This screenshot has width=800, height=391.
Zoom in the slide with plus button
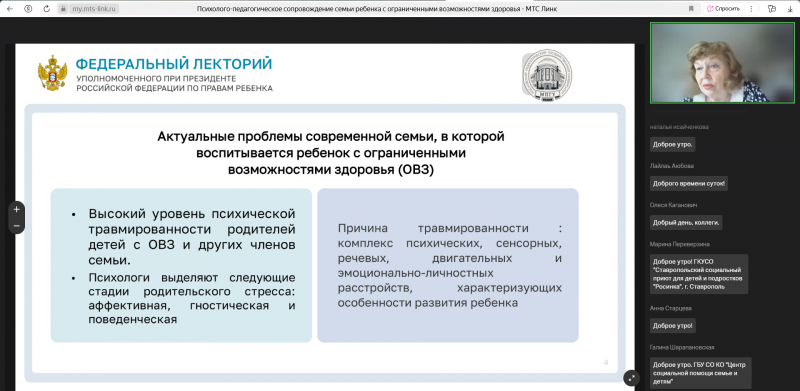click(x=16, y=209)
